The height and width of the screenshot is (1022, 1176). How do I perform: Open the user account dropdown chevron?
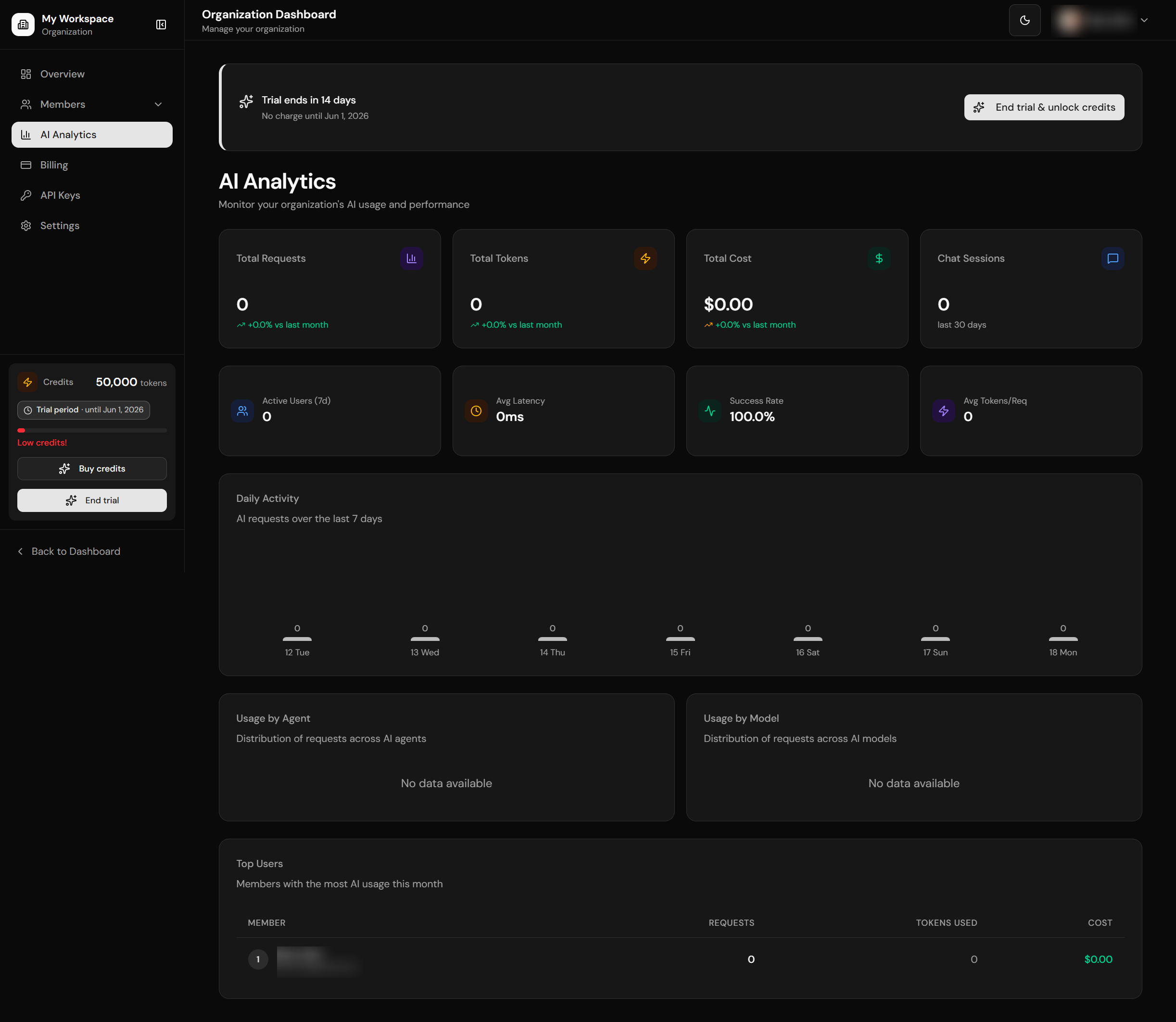click(x=1143, y=21)
